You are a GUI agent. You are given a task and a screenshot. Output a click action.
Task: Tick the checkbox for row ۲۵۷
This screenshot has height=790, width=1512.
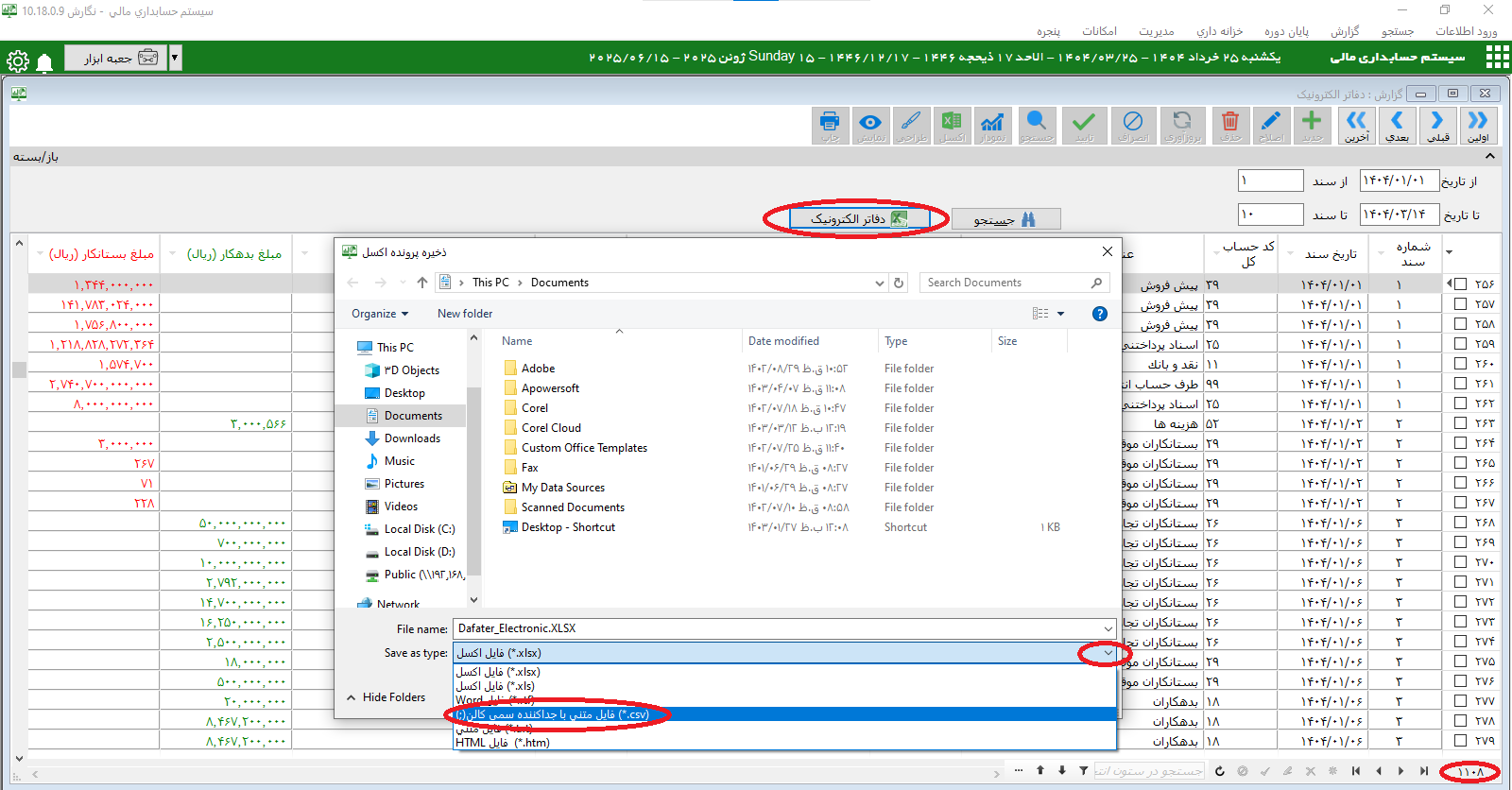click(x=1461, y=304)
